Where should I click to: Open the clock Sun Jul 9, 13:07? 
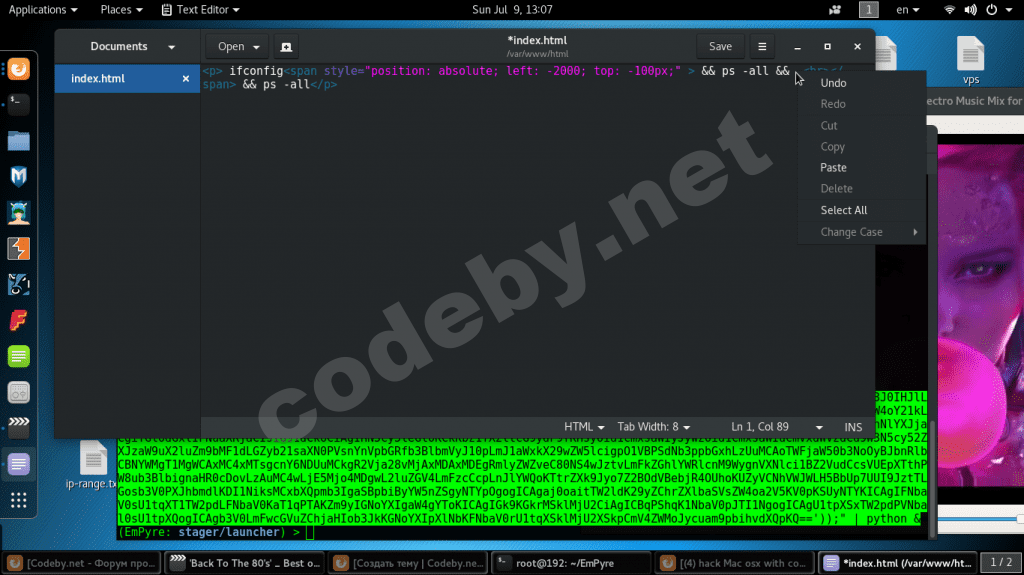[512, 10]
